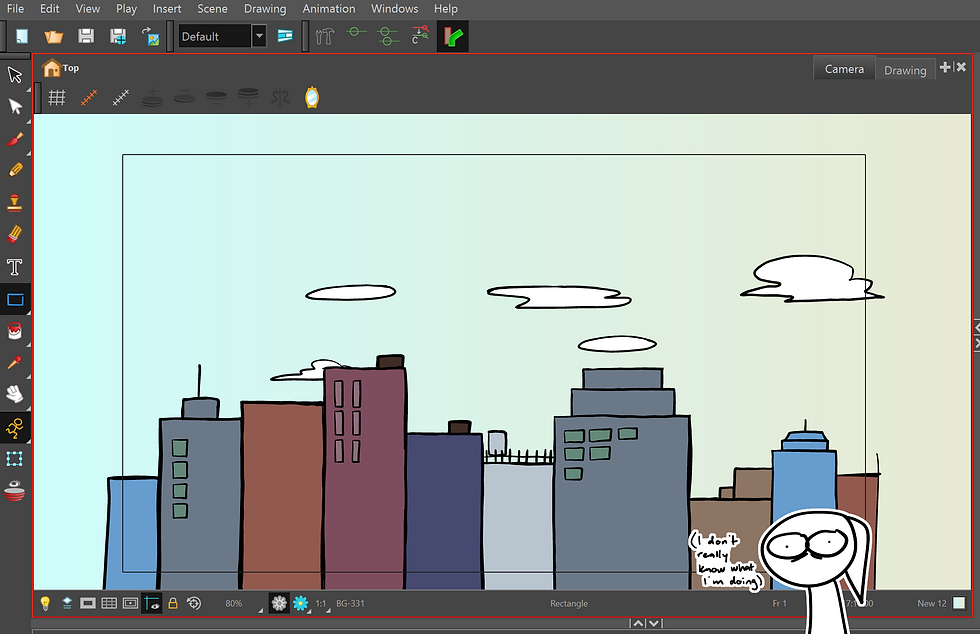The width and height of the screenshot is (980, 634).
Task: Pick the Eraser tool
Action: coord(15,234)
